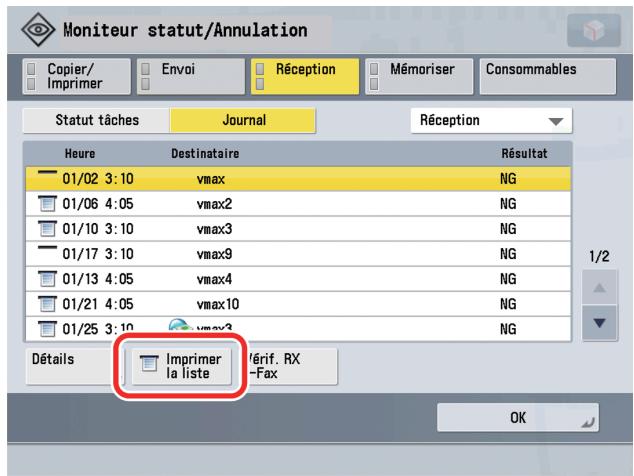Open the Consommables tab
Image resolution: width=634 pixels, height=476 pixels.
click(548, 76)
